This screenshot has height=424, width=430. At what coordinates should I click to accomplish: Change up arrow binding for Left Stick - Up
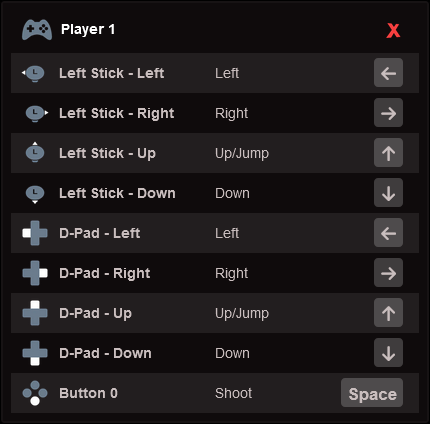tap(388, 153)
